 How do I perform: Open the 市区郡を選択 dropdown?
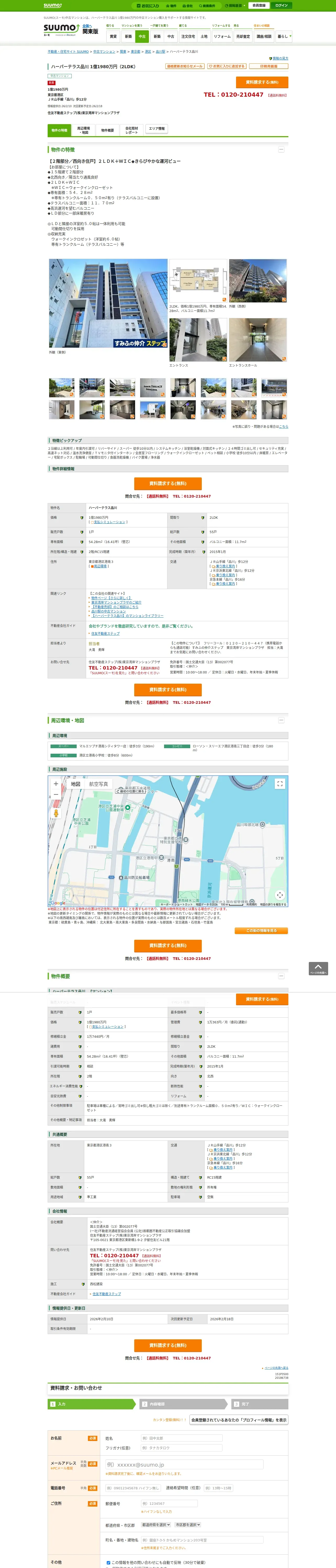(x=188, y=1525)
